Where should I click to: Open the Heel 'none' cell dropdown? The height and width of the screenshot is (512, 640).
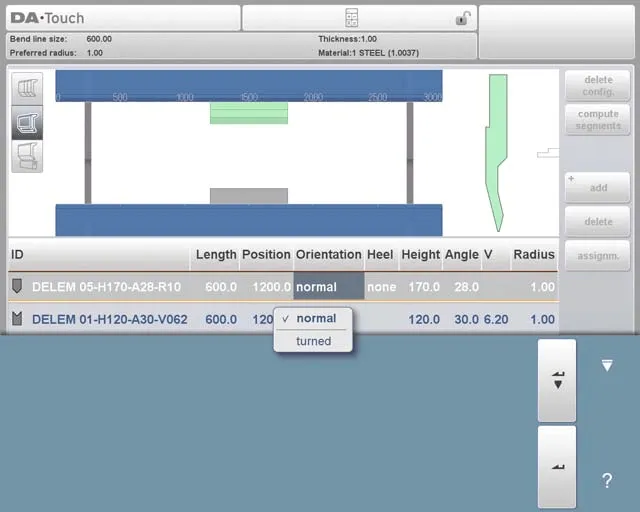(381, 286)
